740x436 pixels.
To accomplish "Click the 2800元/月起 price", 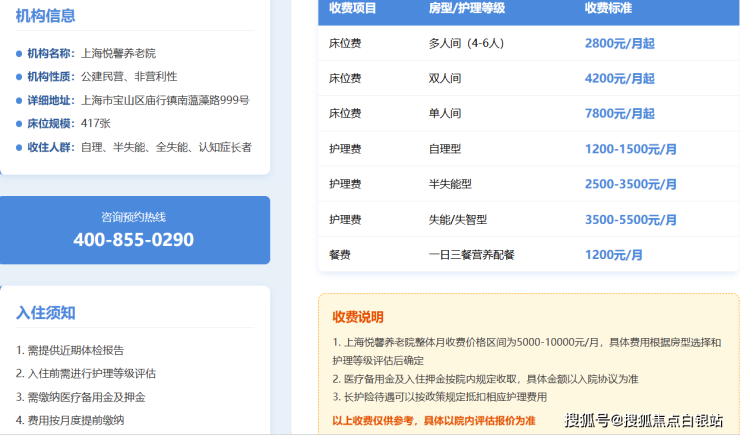I will [620, 43].
